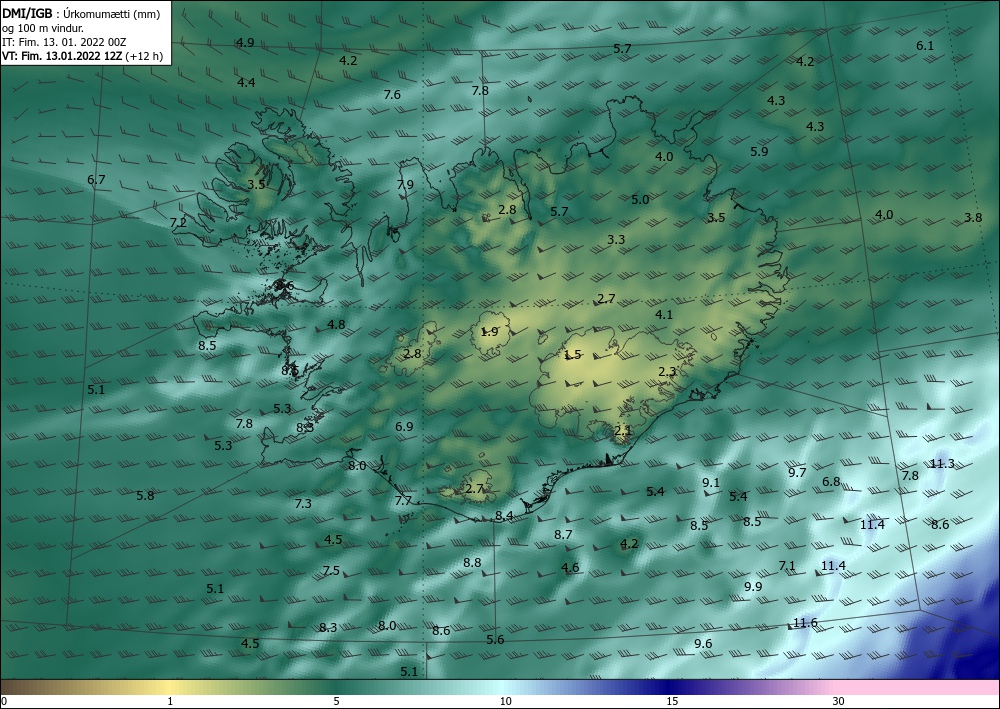Click the 11.6 value on the map

pos(805,623)
